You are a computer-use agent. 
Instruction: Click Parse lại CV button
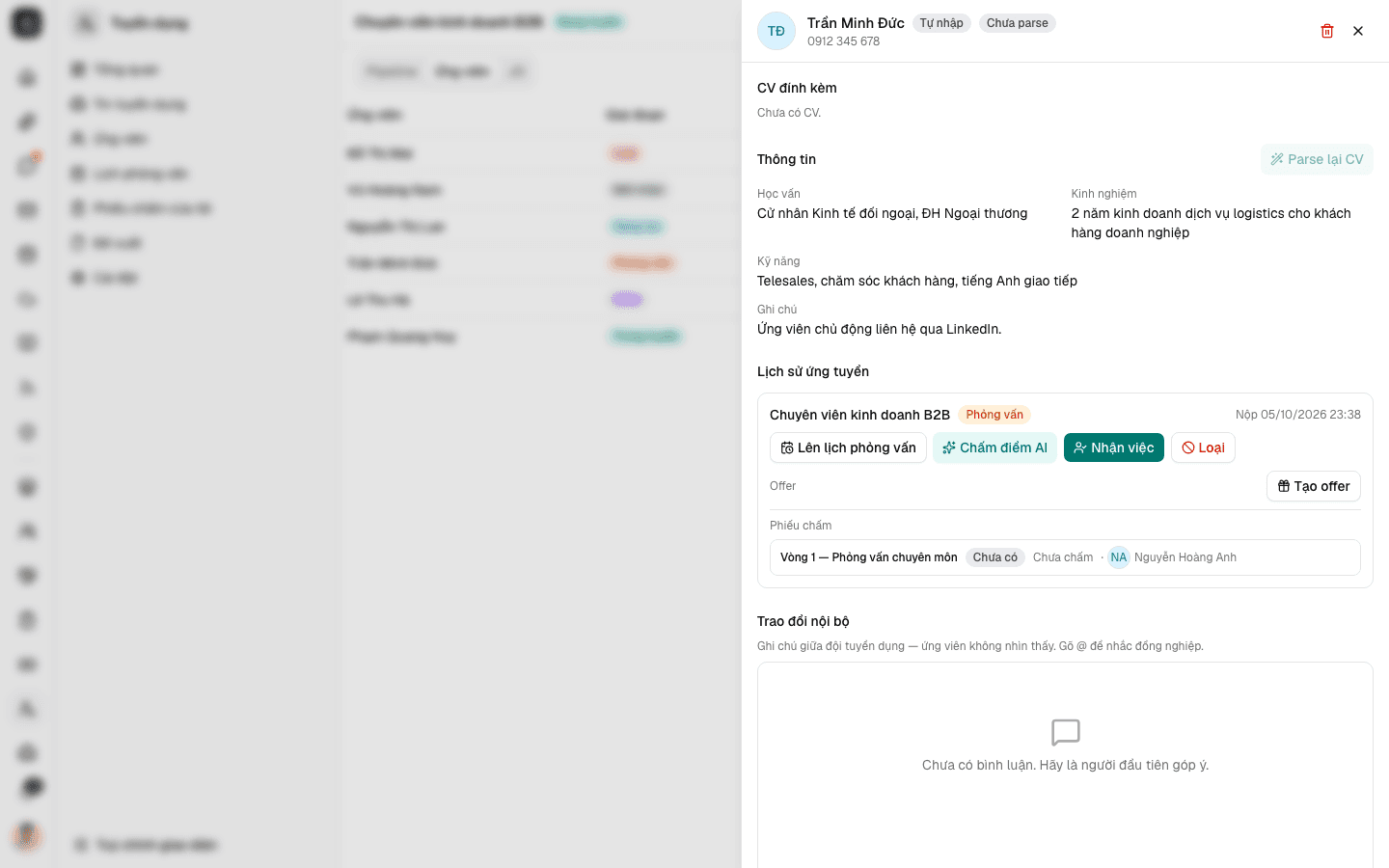point(1317,159)
